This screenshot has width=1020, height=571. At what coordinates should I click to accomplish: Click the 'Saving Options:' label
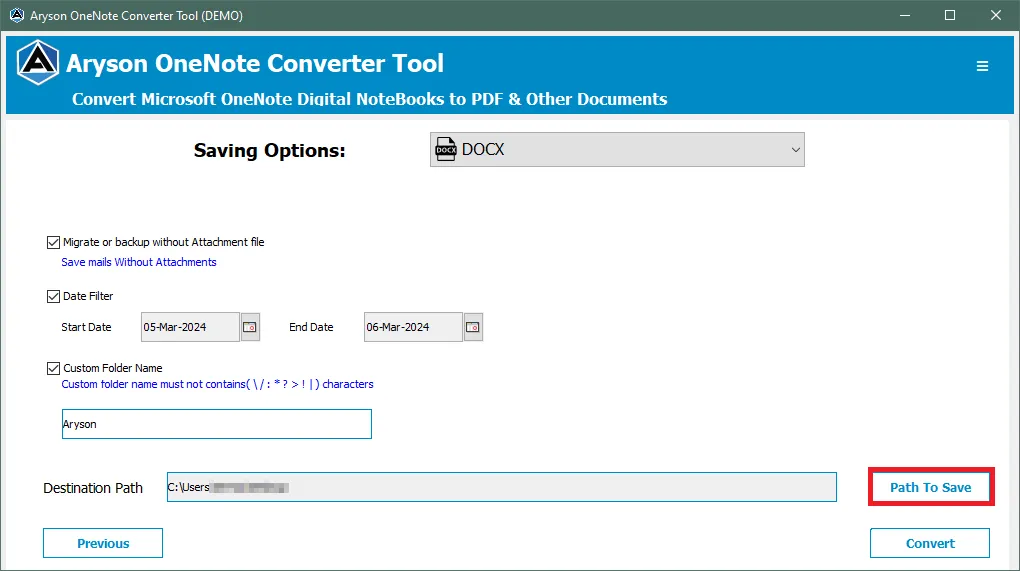(x=269, y=151)
